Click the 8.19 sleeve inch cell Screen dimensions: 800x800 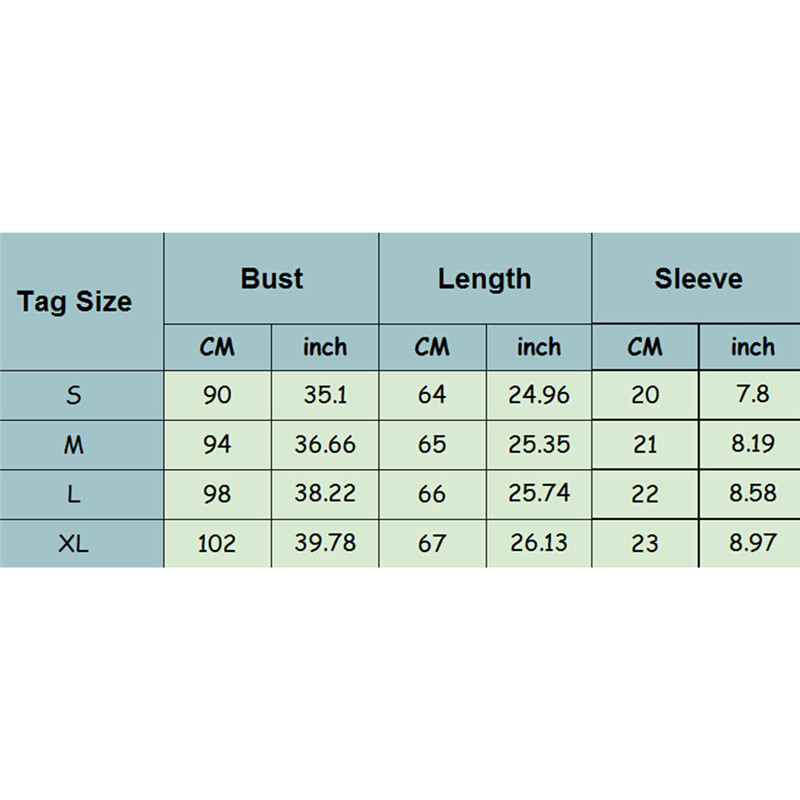pyautogui.click(x=752, y=445)
